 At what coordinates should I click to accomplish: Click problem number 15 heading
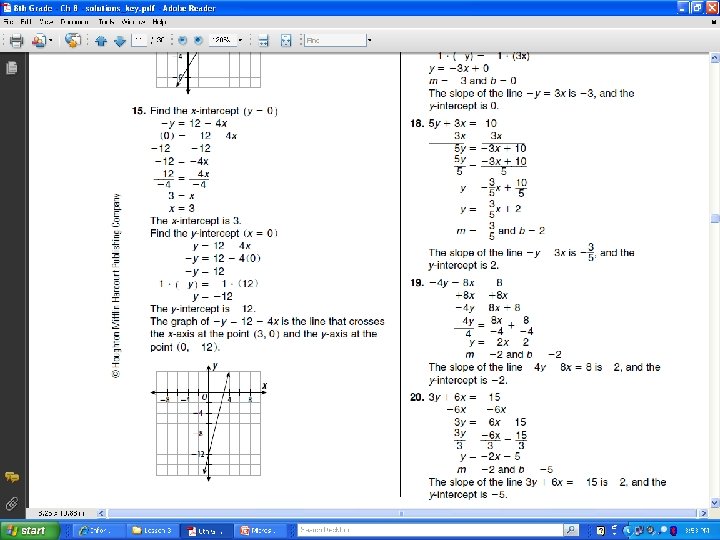[x=138, y=111]
